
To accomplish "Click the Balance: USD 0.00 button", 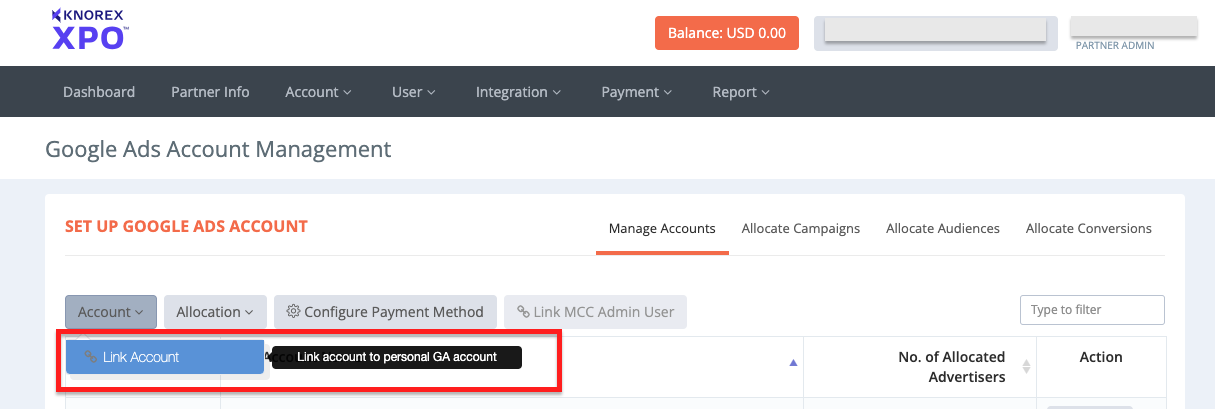I will tap(727, 33).
